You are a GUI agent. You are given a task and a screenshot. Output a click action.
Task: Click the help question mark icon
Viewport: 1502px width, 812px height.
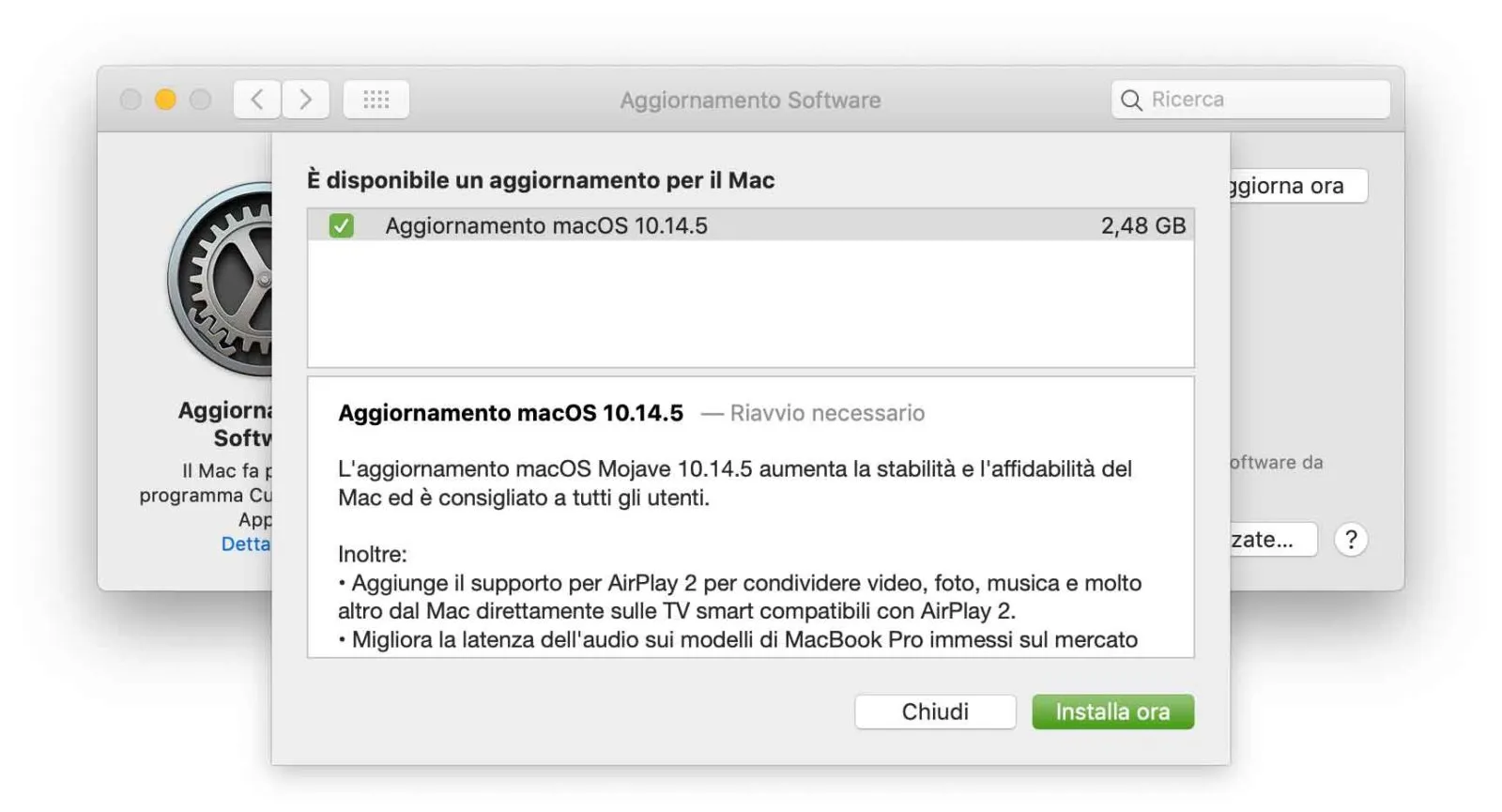pos(1352,539)
